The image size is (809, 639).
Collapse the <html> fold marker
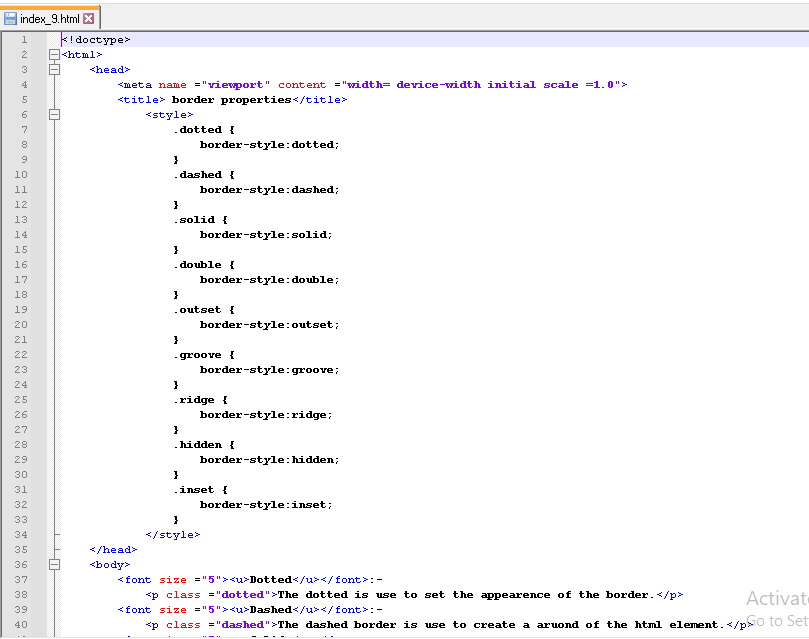click(54, 55)
